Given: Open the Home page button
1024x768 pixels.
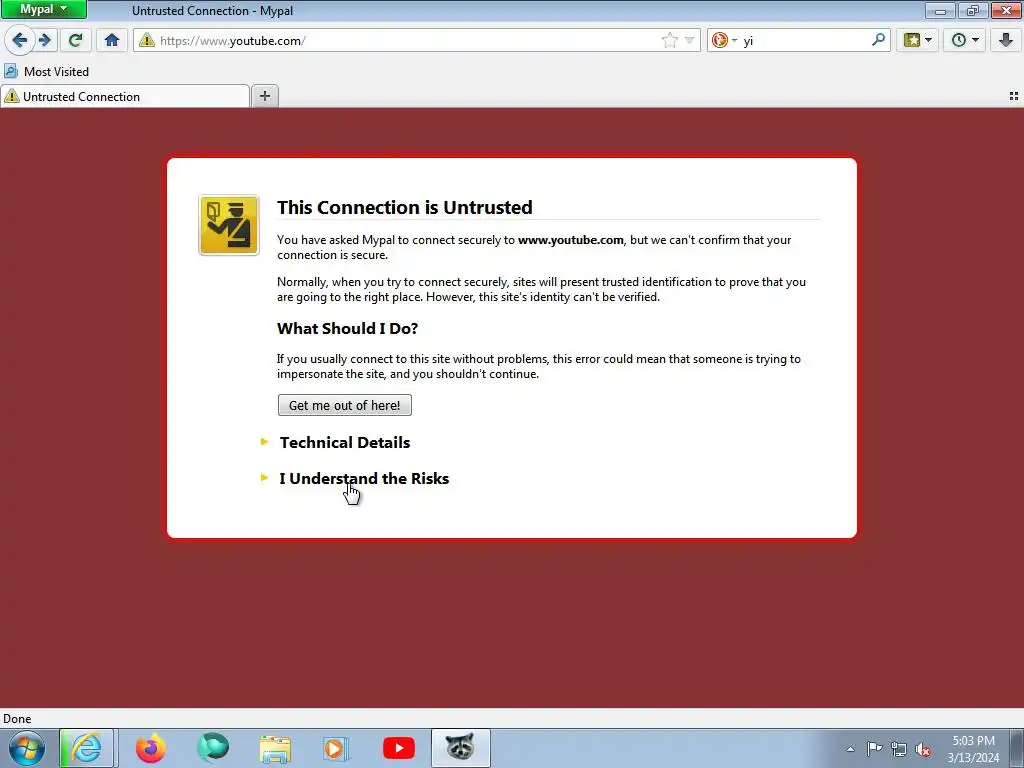Looking at the screenshot, I should 112,40.
